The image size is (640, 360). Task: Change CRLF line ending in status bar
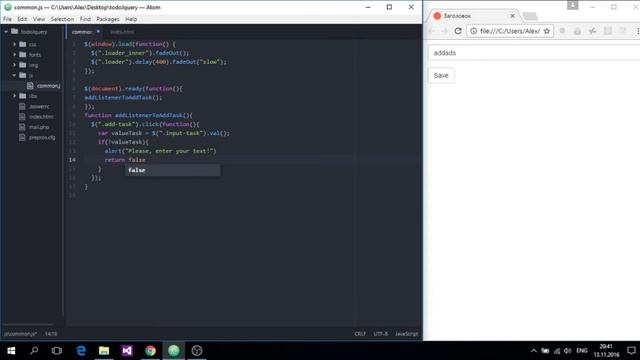(360, 334)
